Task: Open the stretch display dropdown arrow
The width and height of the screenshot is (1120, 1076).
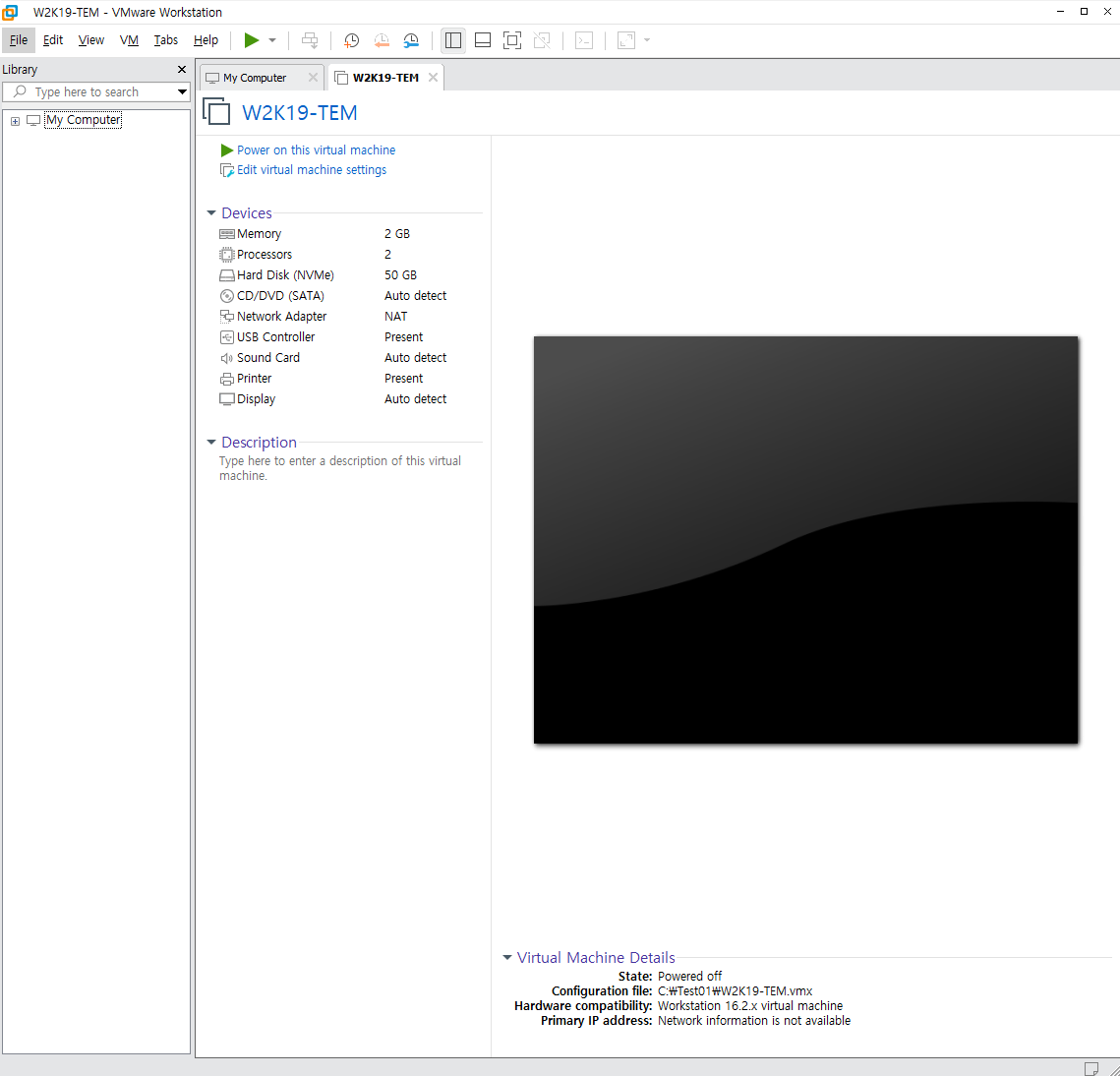Action: tap(647, 40)
